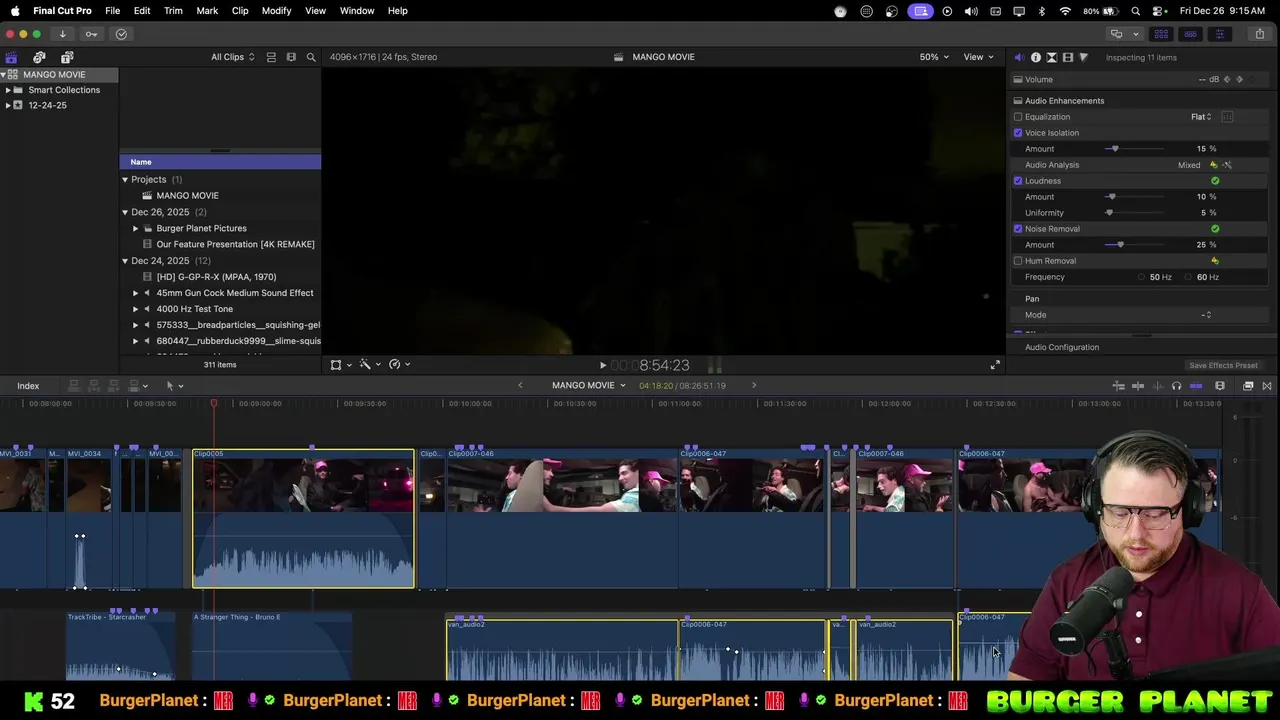Expand Burger Planet Pictures clip
The width and height of the screenshot is (1280, 720).
[x=136, y=228]
